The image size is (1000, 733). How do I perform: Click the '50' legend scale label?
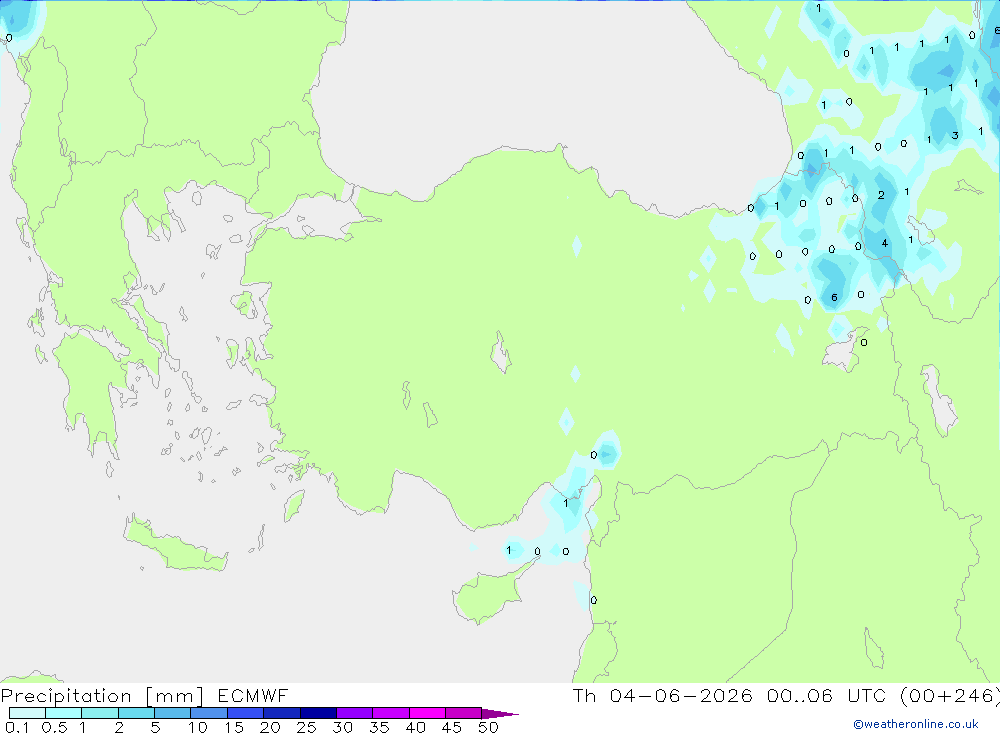pos(488,727)
